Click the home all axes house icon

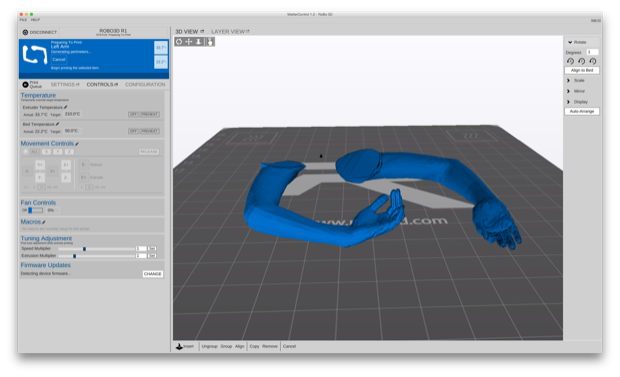(x=26, y=152)
